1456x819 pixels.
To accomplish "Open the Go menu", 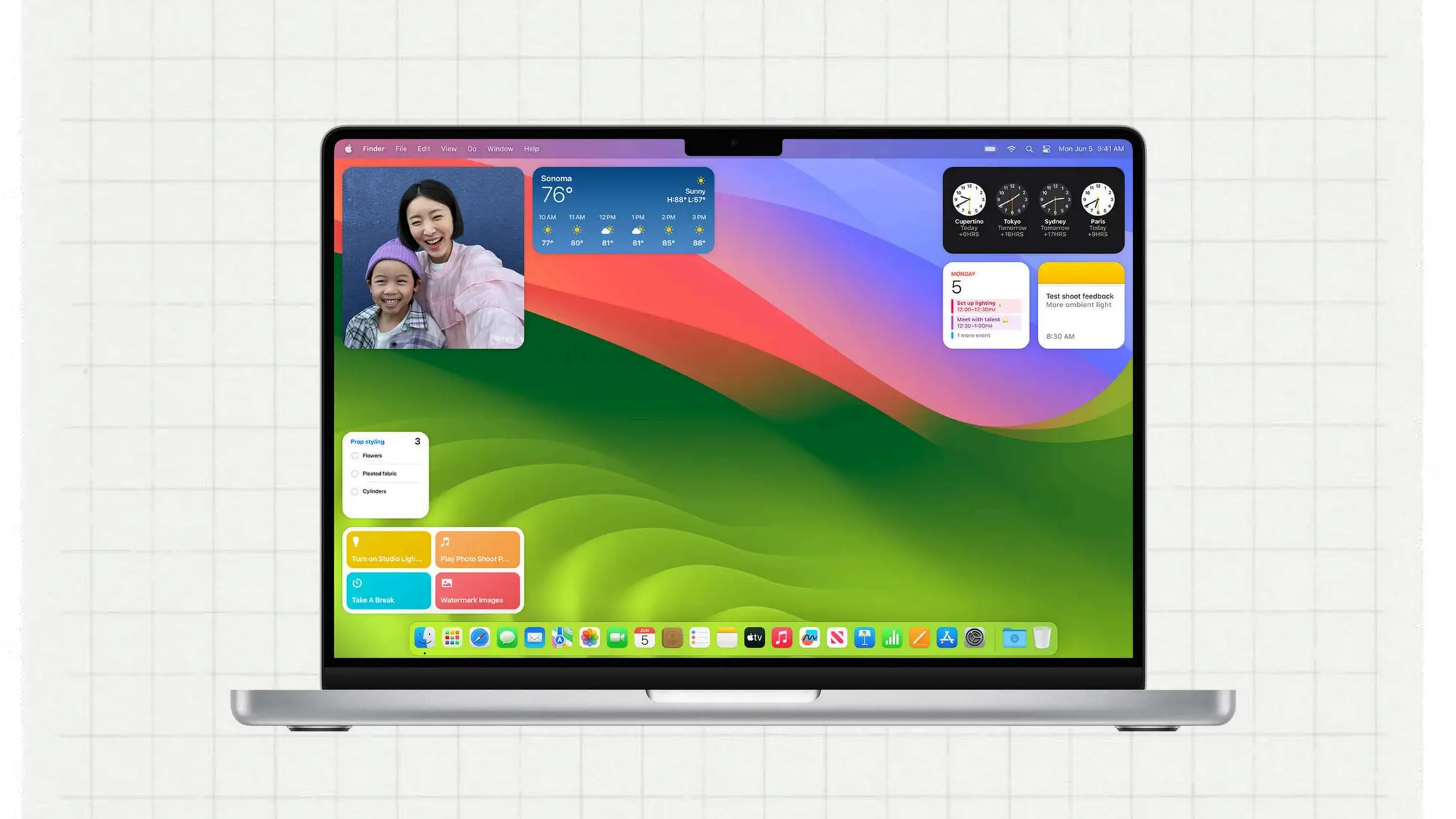I will [471, 149].
